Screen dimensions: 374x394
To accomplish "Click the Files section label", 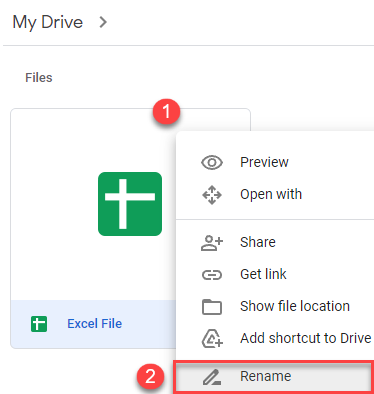I will coord(39,78).
